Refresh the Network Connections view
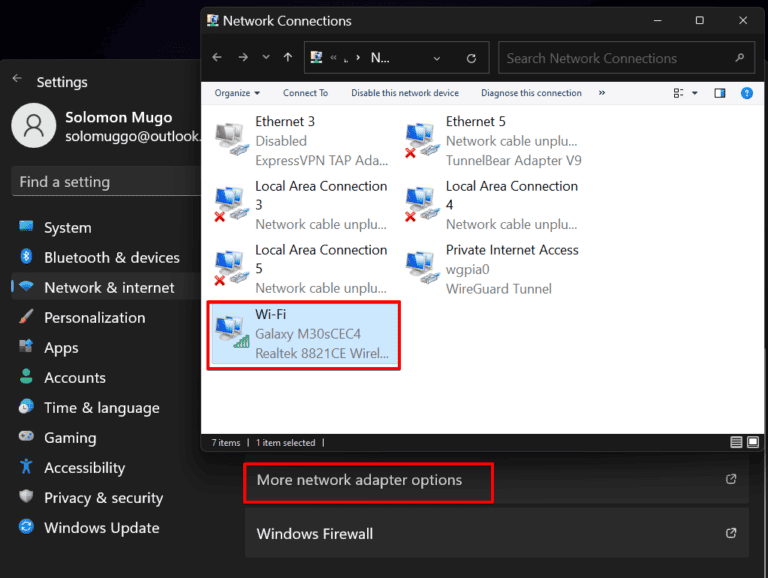 pyautogui.click(x=471, y=59)
